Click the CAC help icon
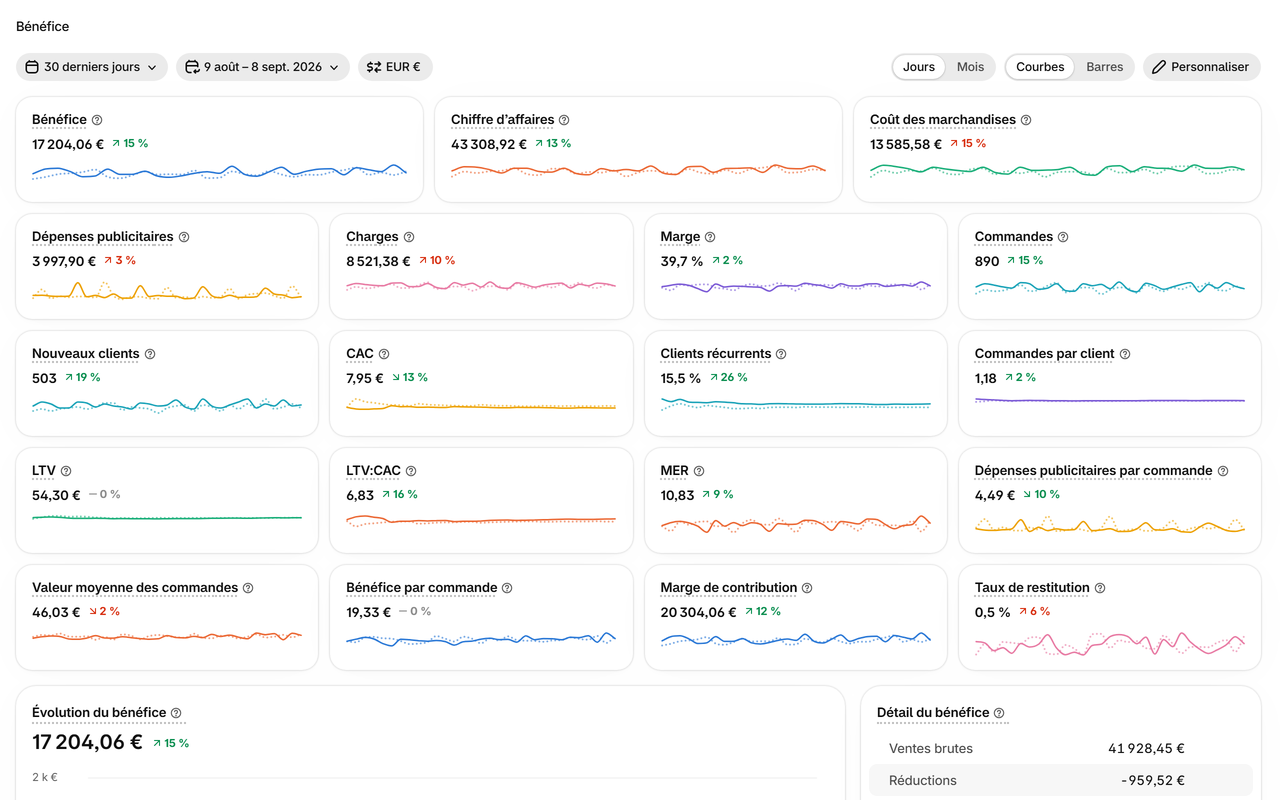The height and width of the screenshot is (800, 1280). (384, 354)
